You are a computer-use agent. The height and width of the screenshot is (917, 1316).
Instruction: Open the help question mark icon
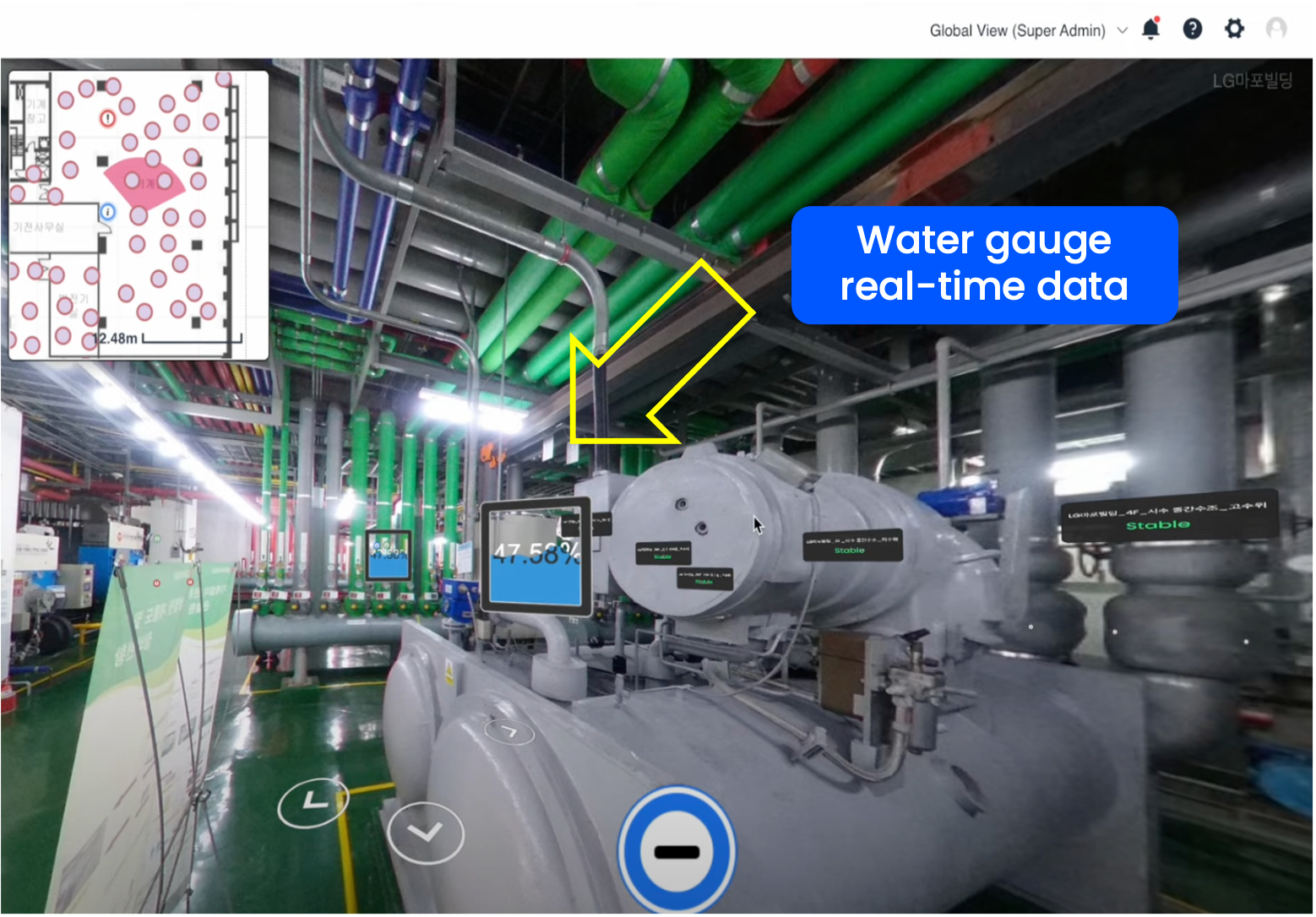tap(1193, 30)
